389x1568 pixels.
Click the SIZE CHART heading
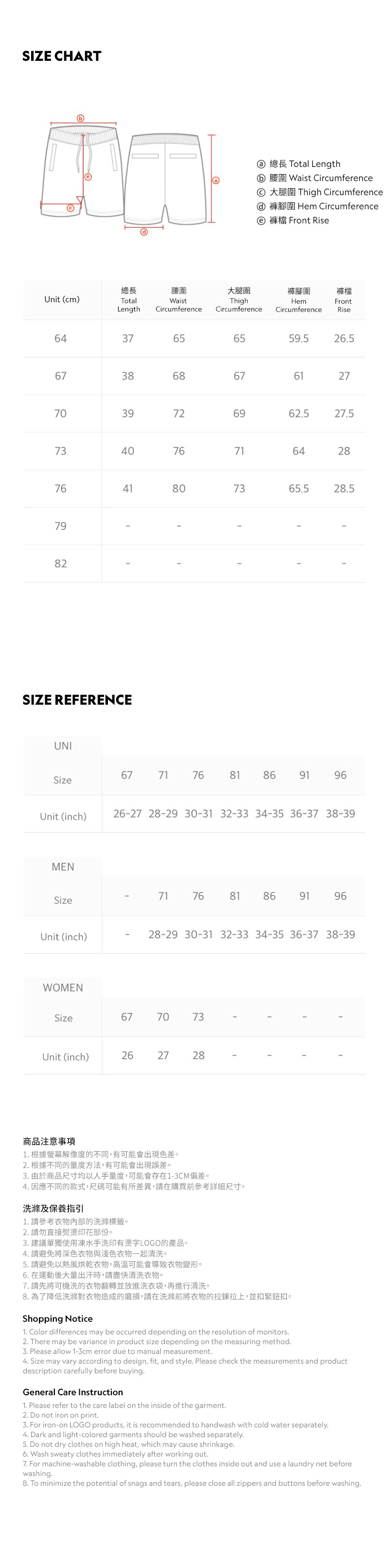pos(62,56)
